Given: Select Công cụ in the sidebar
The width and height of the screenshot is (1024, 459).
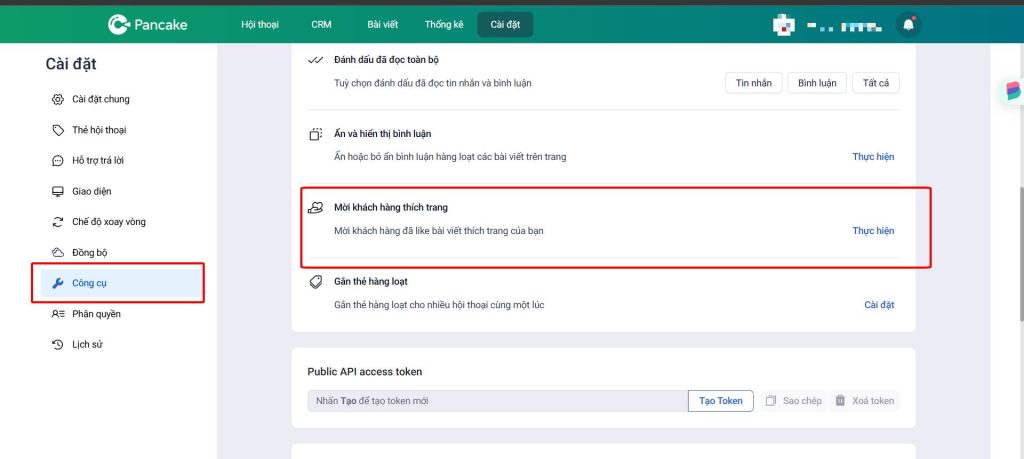Looking at the screenshot, I should coord(89,284).
